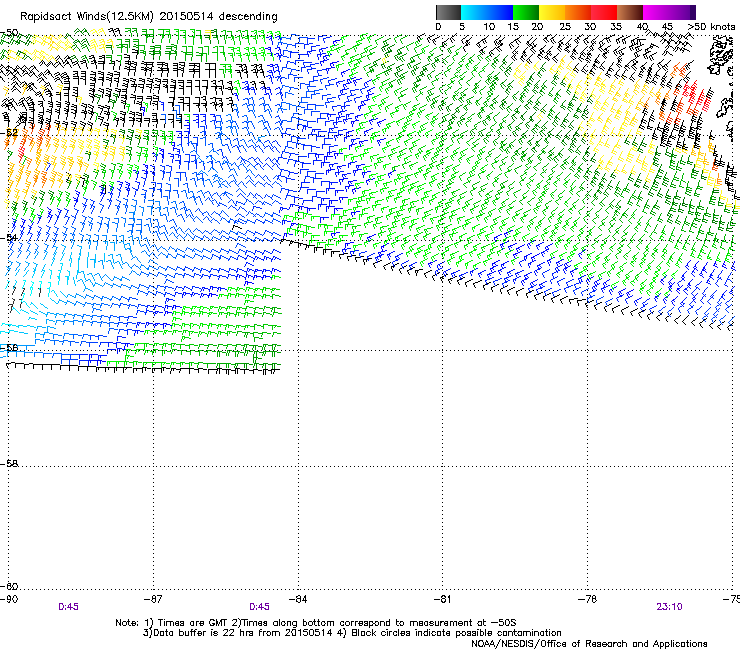Click the "Rapidscat Winds(12.5KM) 20150514 descending" title
Screen dimensions: 740x650
(x=149, y=17)
